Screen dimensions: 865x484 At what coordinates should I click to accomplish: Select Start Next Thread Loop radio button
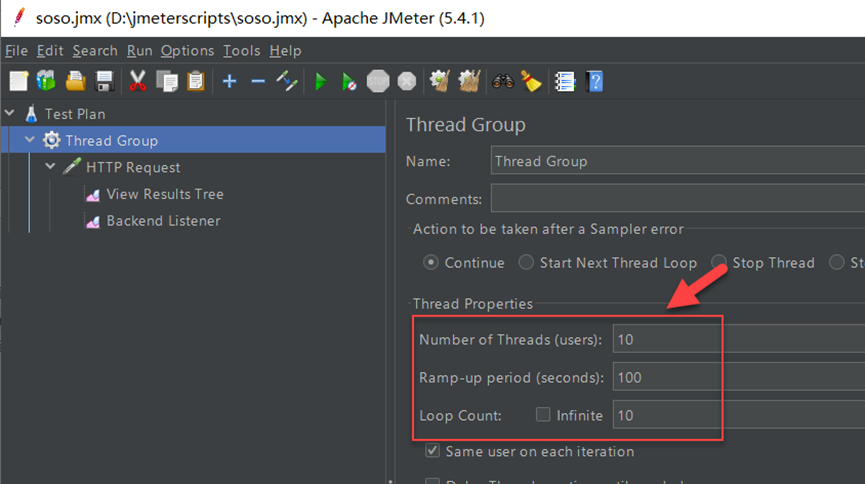point(526,262)
